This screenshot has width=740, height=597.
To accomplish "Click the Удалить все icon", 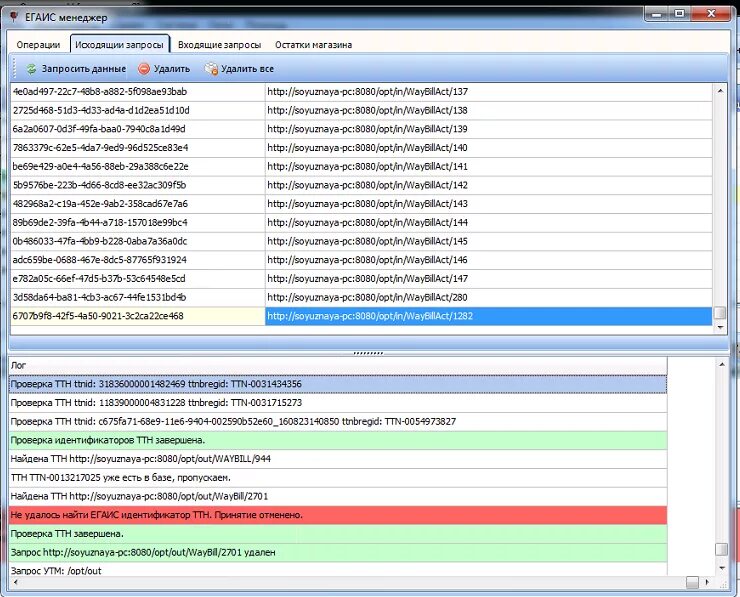I will [210, 69].
